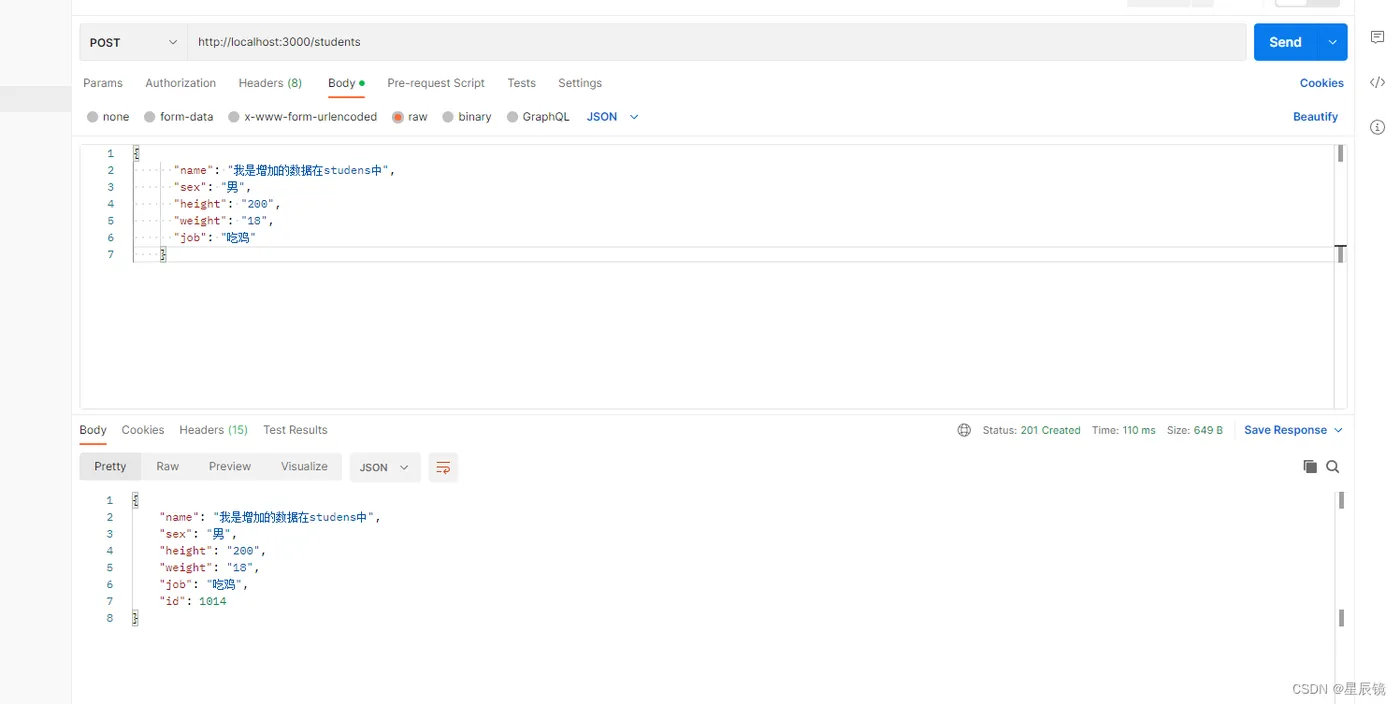Toggle the response line wrap icon
The width and height of the screenshot is (1400, 704).
tap(443, 467)
